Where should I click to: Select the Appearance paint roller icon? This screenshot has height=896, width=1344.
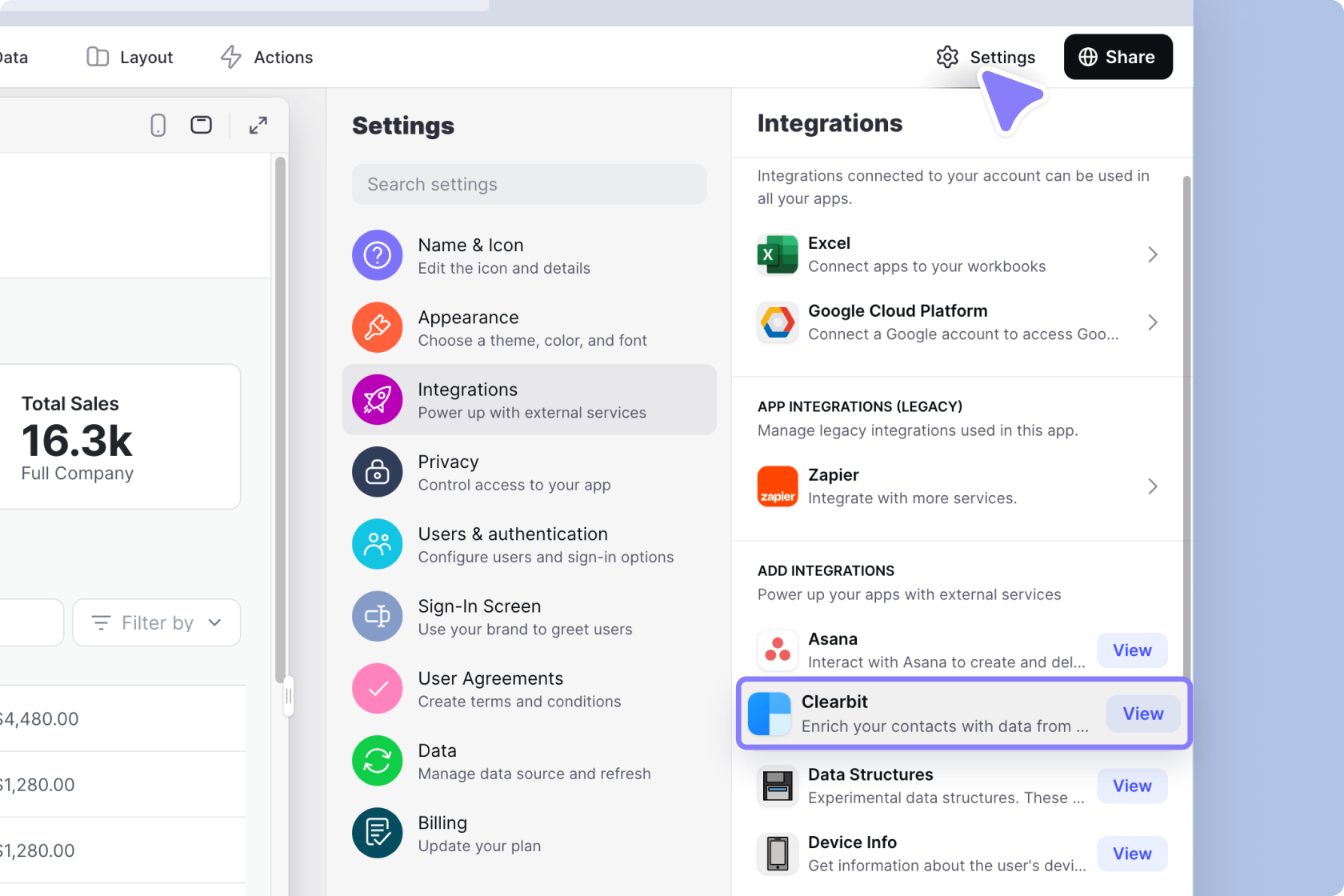(x=377, y=327)
